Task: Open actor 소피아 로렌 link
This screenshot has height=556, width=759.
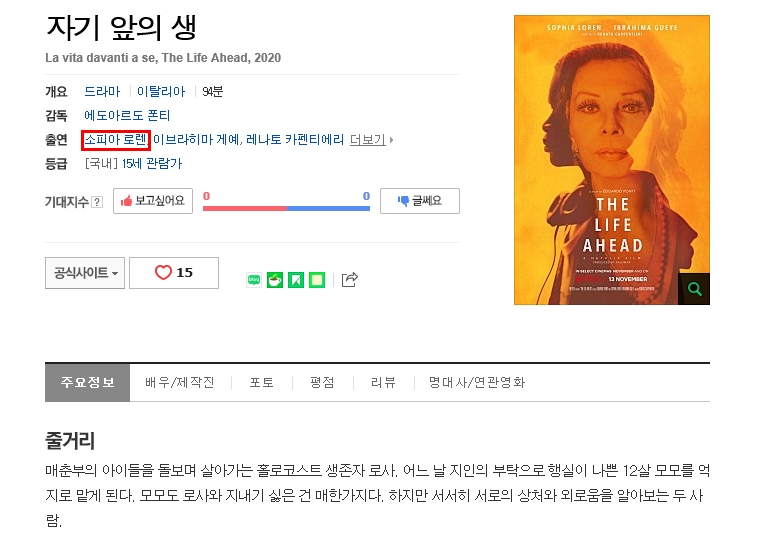Action: [x=116, y=140]
